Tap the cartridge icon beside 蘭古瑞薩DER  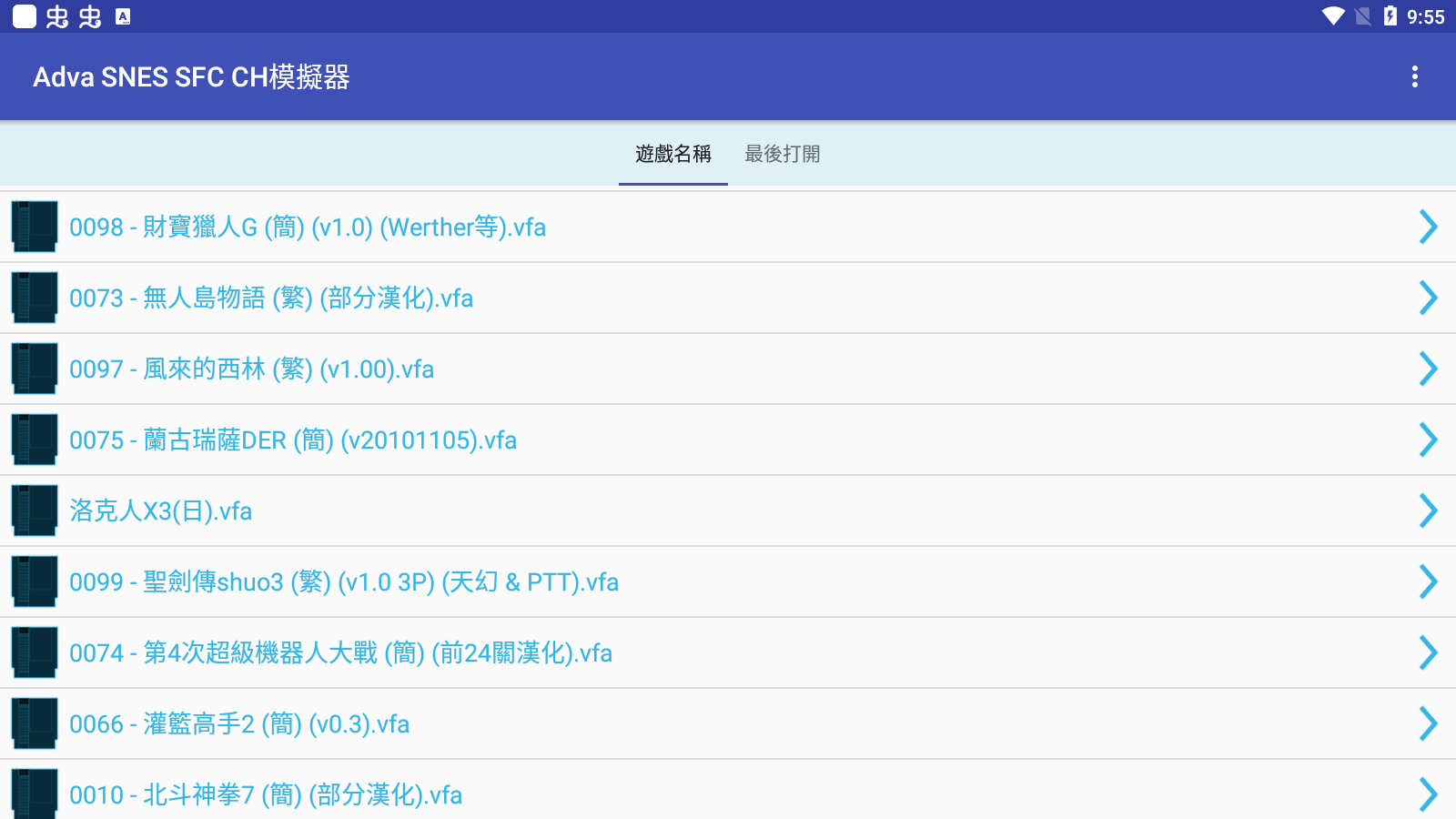34,440
